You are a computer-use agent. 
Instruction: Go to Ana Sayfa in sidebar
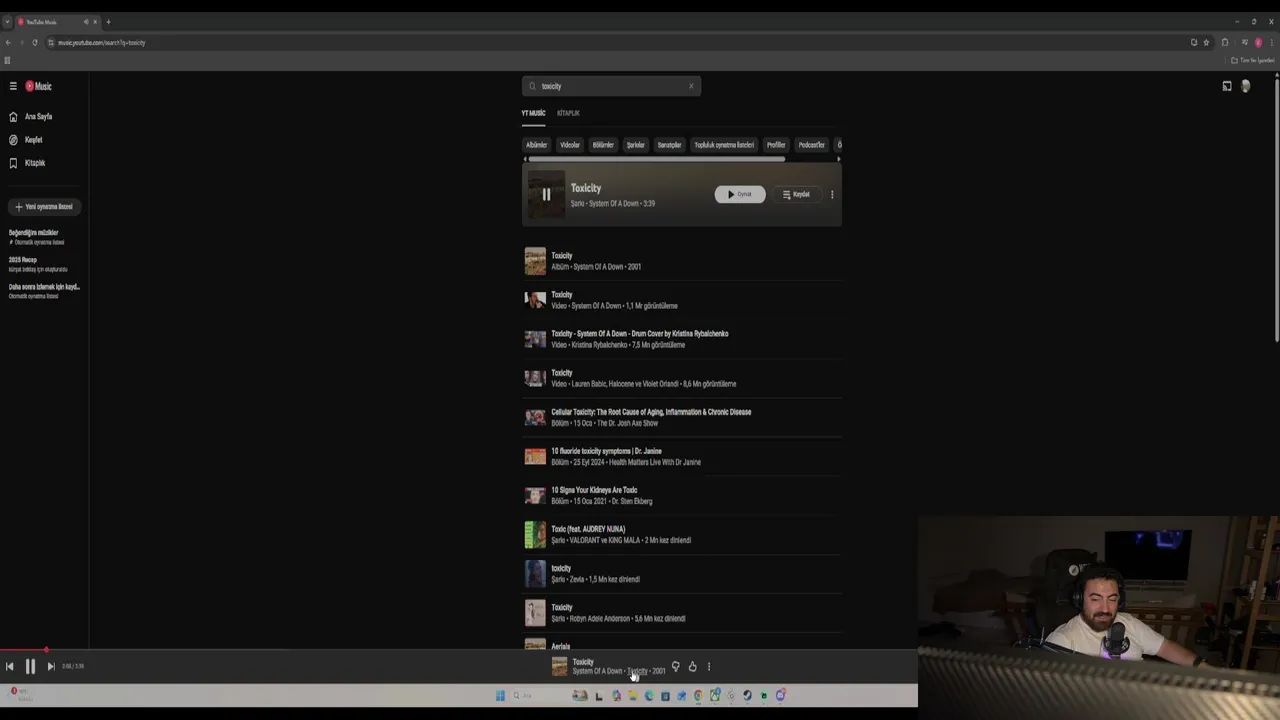(38, 117)
